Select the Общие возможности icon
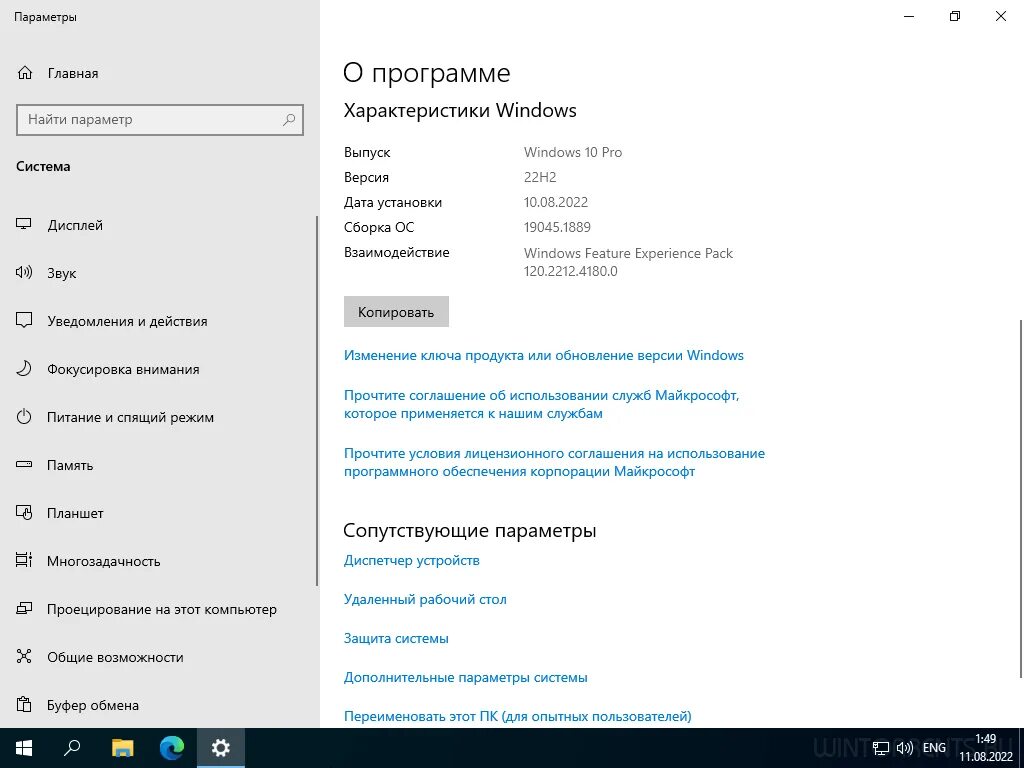 tap(24, 656)
